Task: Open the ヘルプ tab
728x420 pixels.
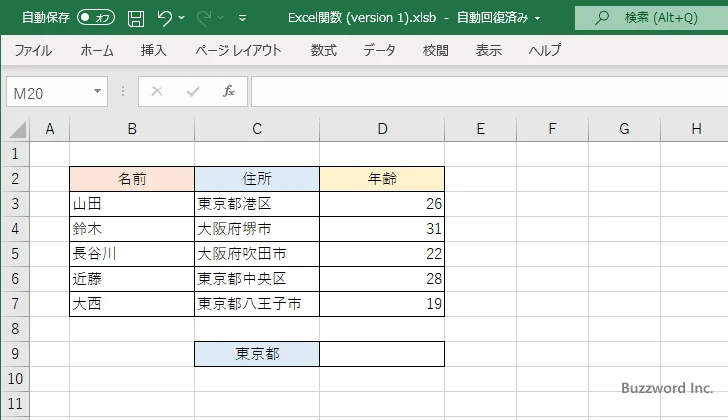Action: [x=545, y=50]
